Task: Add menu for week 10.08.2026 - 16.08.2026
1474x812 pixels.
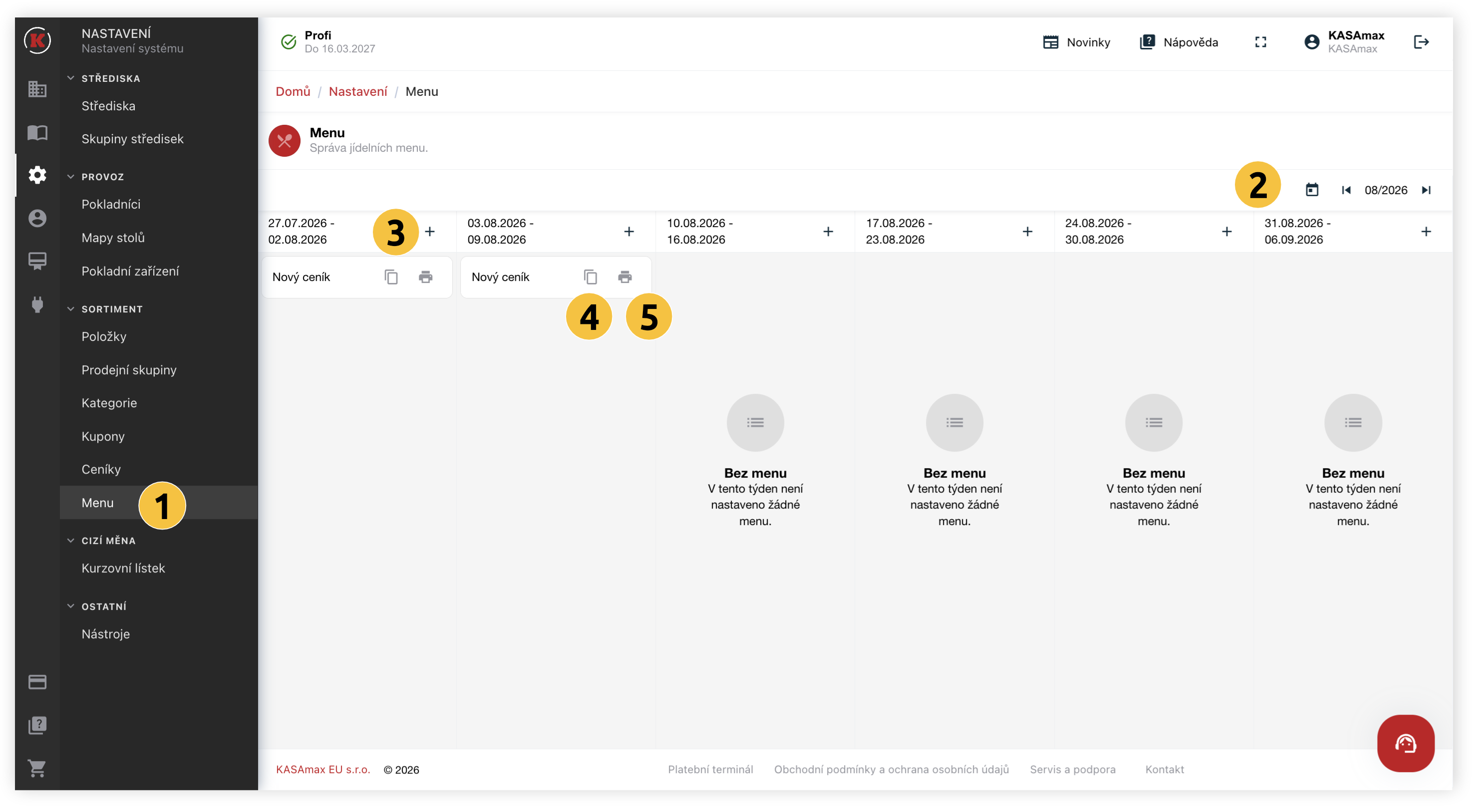Action: (828, 231)
